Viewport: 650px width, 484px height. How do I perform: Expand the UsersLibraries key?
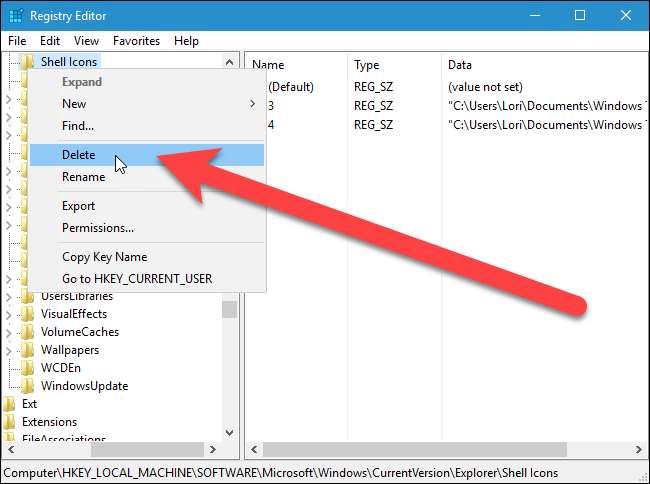[x=9, y=297]
